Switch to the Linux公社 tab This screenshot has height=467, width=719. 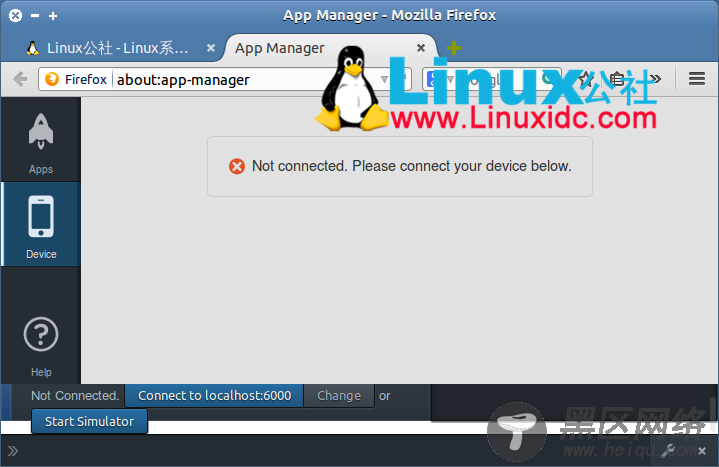click(x=117, y=48)
